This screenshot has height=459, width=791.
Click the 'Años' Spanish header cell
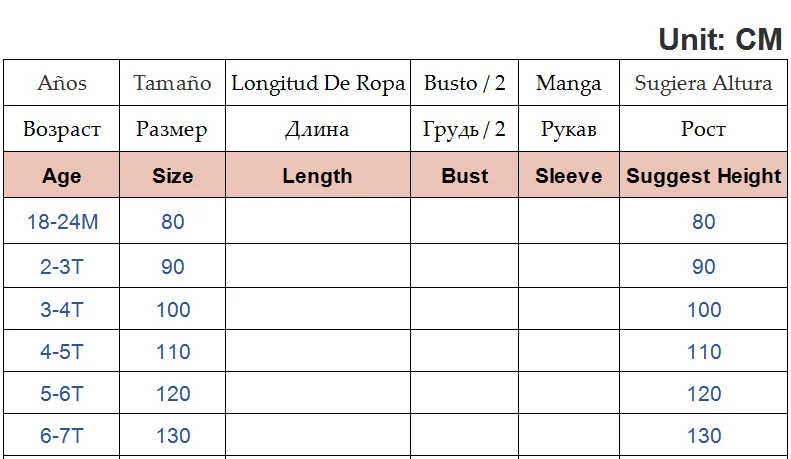[x=62, y=83]
